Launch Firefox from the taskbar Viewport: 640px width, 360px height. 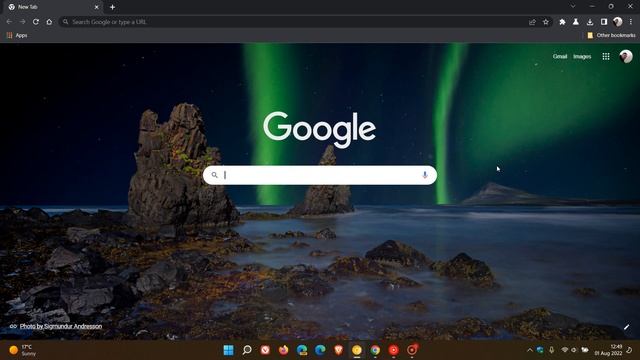(x=283, y=350)
